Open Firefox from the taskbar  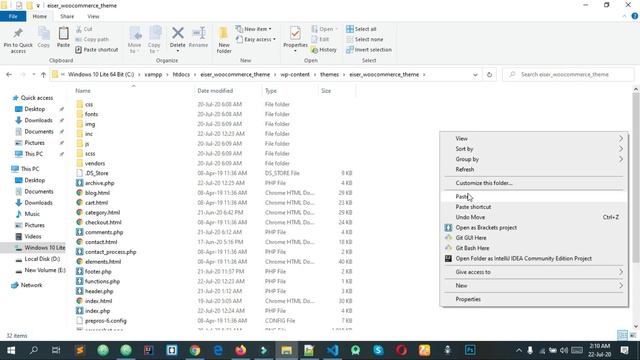pyautogui.click(x=241, y=350)
